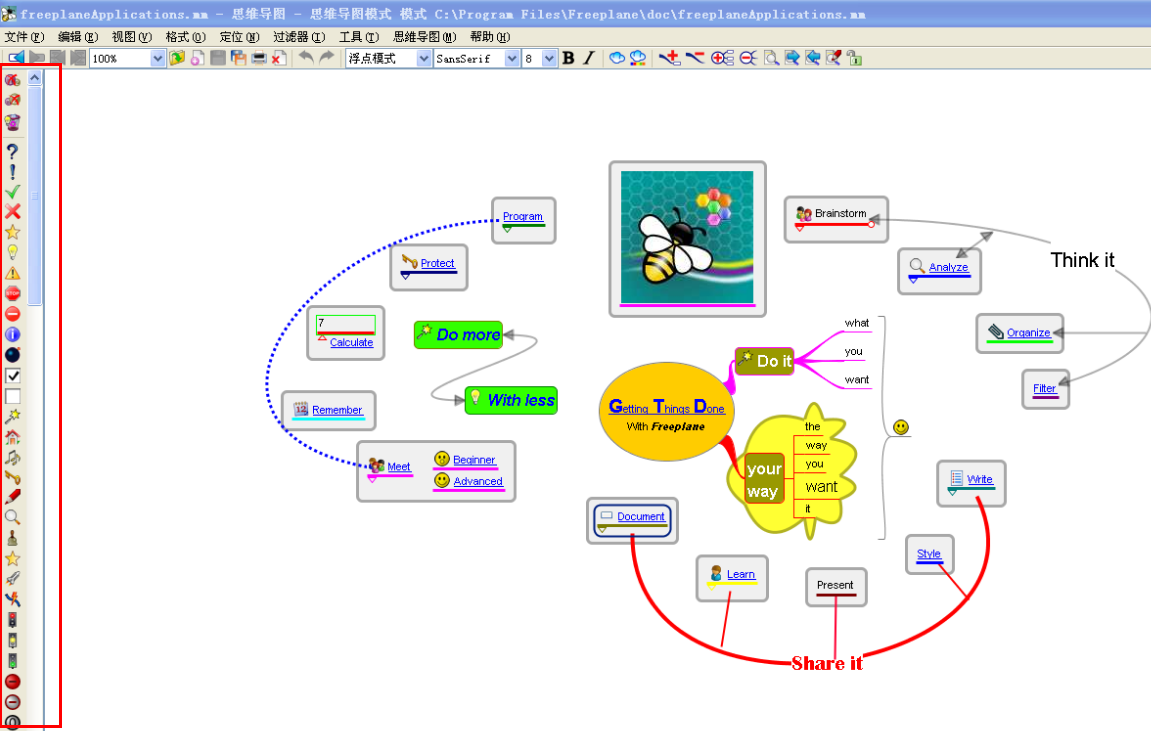Add the STOP sign icon
Screen dimensions: 1151x731
(12, 294)
